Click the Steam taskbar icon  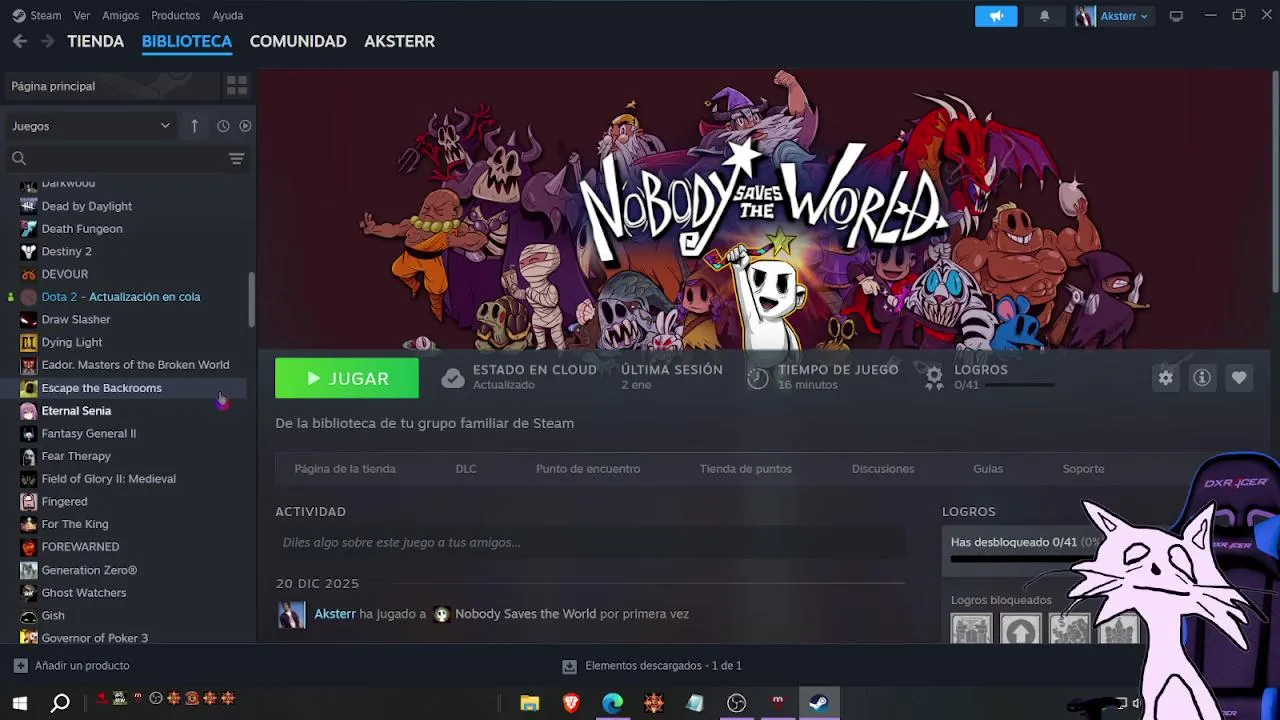(818, 703)
